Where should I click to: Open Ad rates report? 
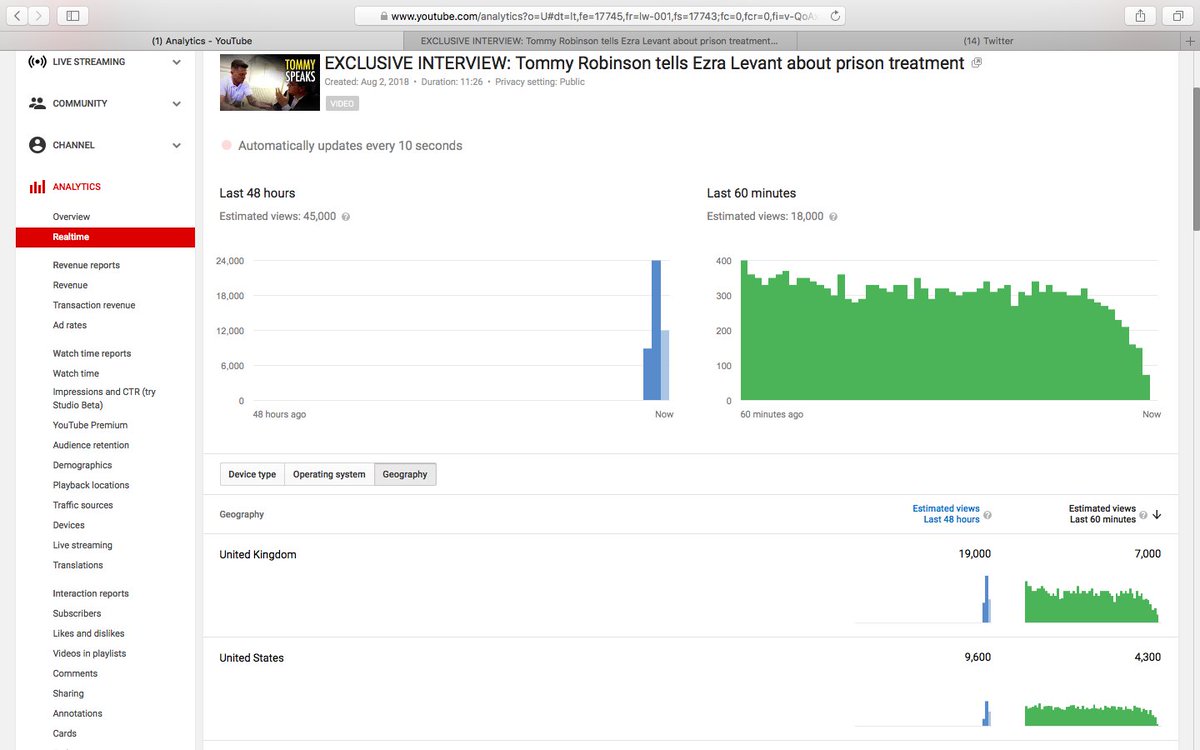point(70,325)
